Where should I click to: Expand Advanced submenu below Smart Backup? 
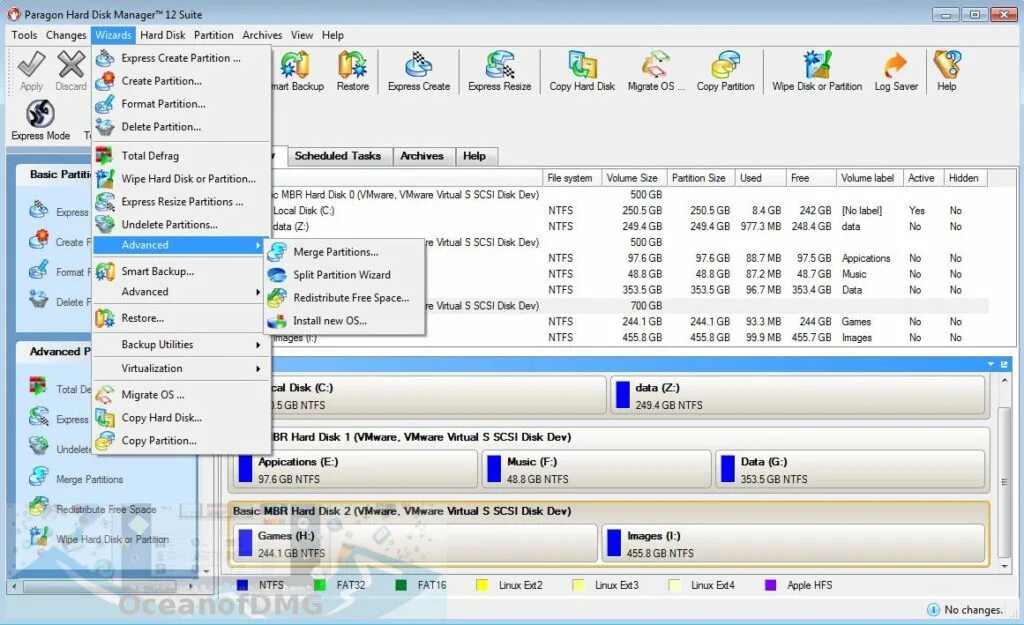pos(182,292)
